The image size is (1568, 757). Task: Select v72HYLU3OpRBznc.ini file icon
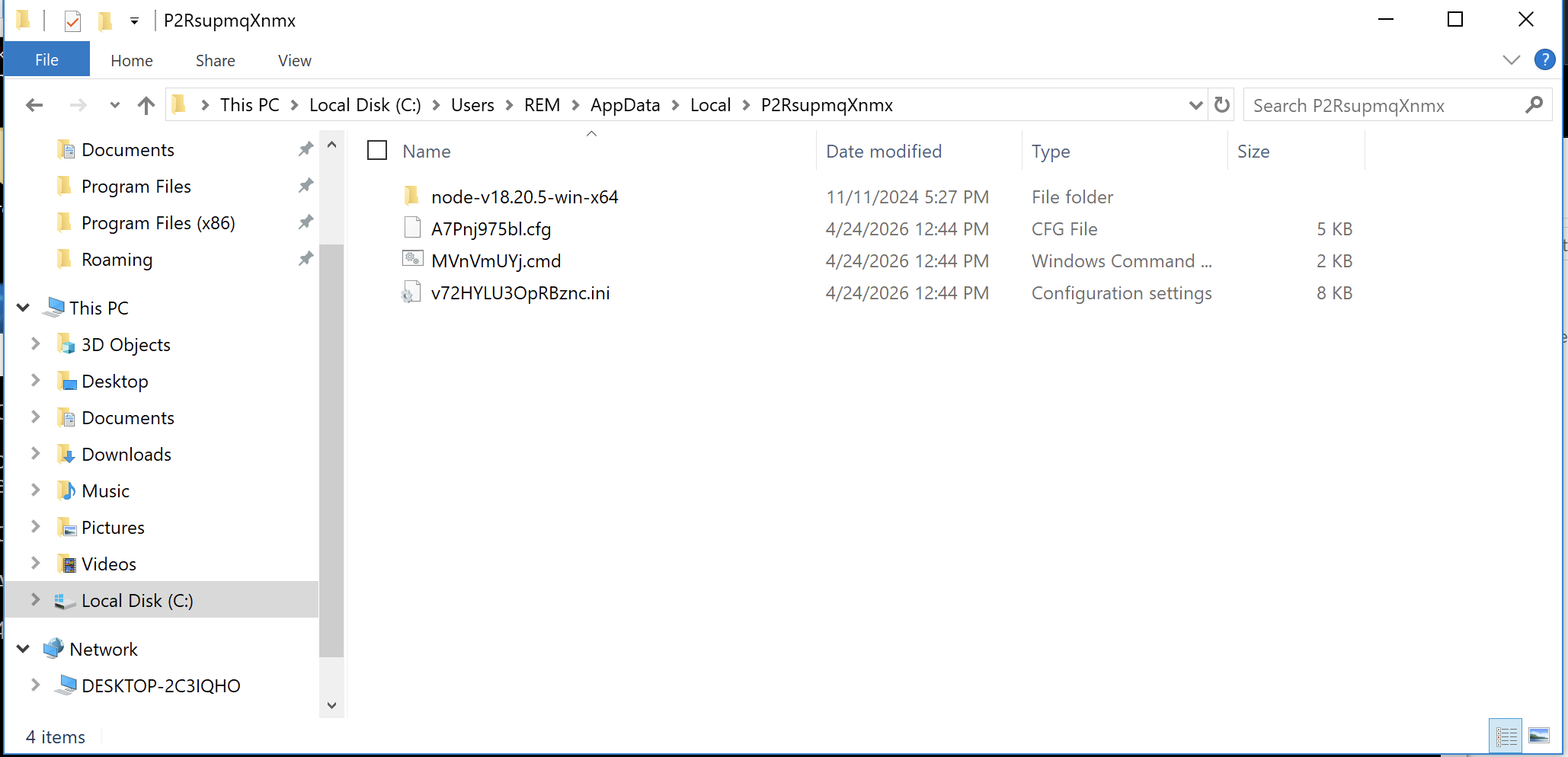pyautogui.click(x=411, y=292)
